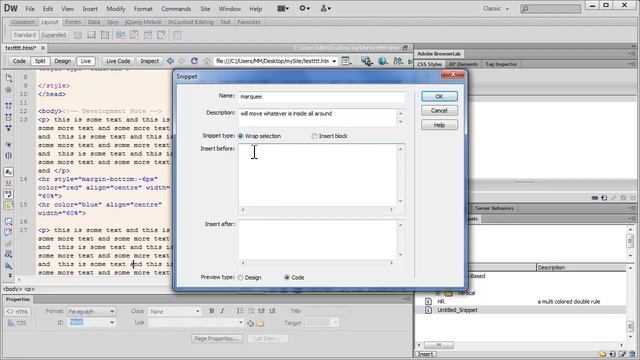Click the Page Properties button
This screenshot has width=640, height=360.
[x=217, y=339]
